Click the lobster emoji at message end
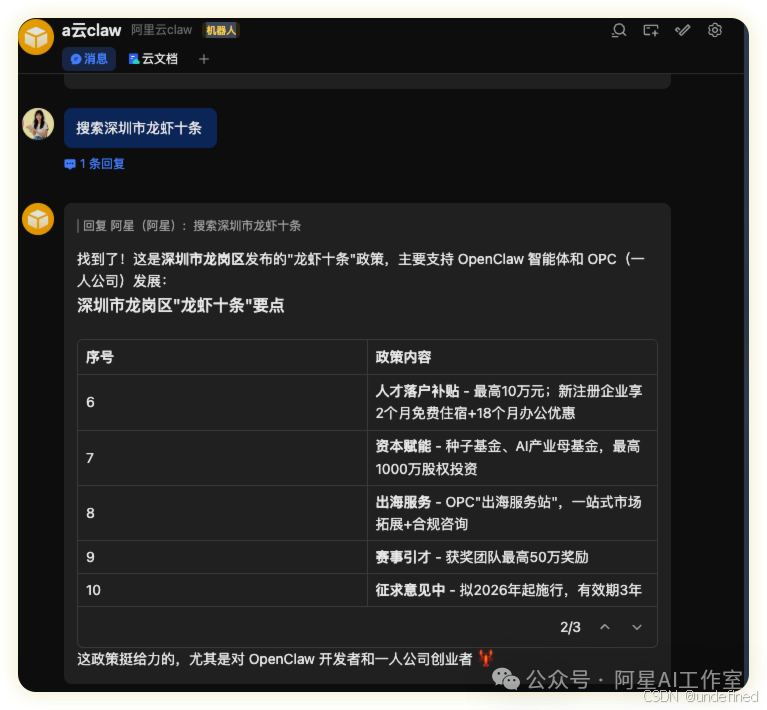The height and width of the screenshot is (710, 767). click(486, 658)
